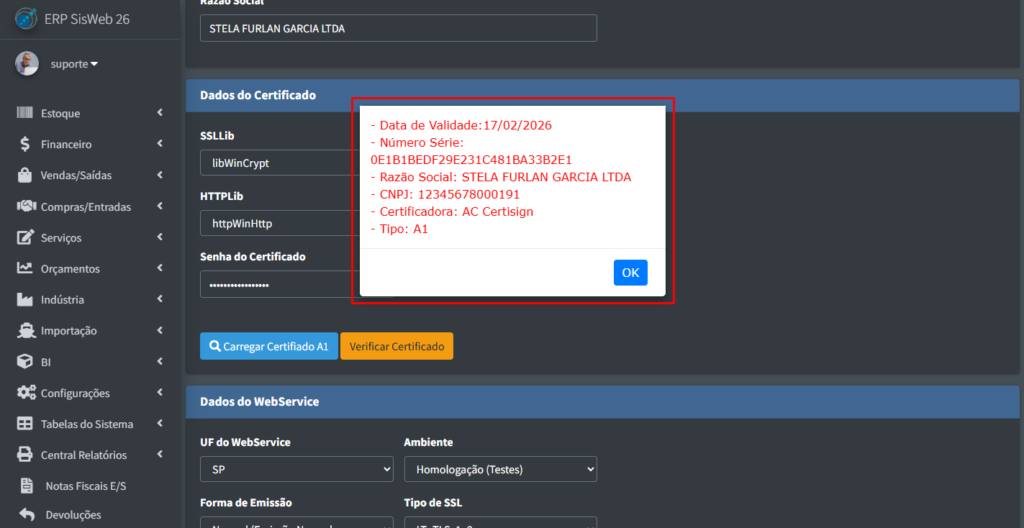Click the suporte user avatar
Viewport: 1024px width, 528px height.
tap(27, 64)
